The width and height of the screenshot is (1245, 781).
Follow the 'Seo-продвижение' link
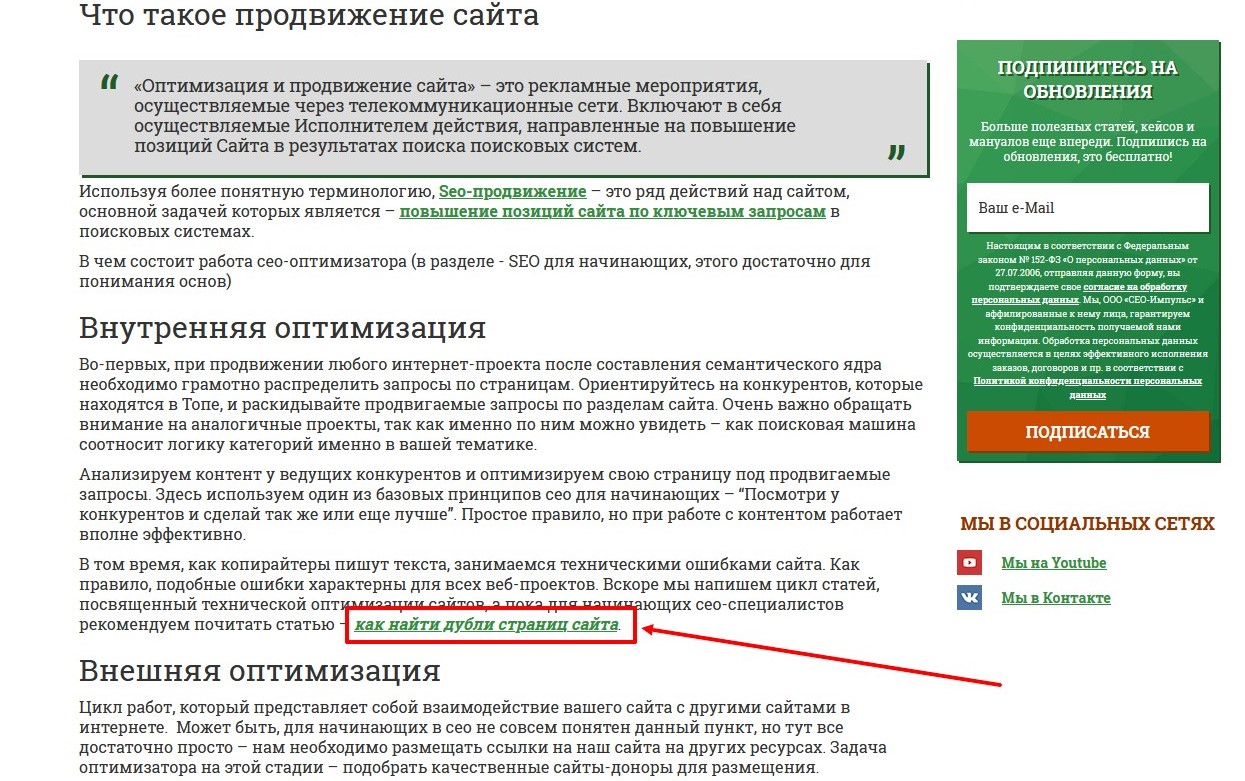click(512, 191)
